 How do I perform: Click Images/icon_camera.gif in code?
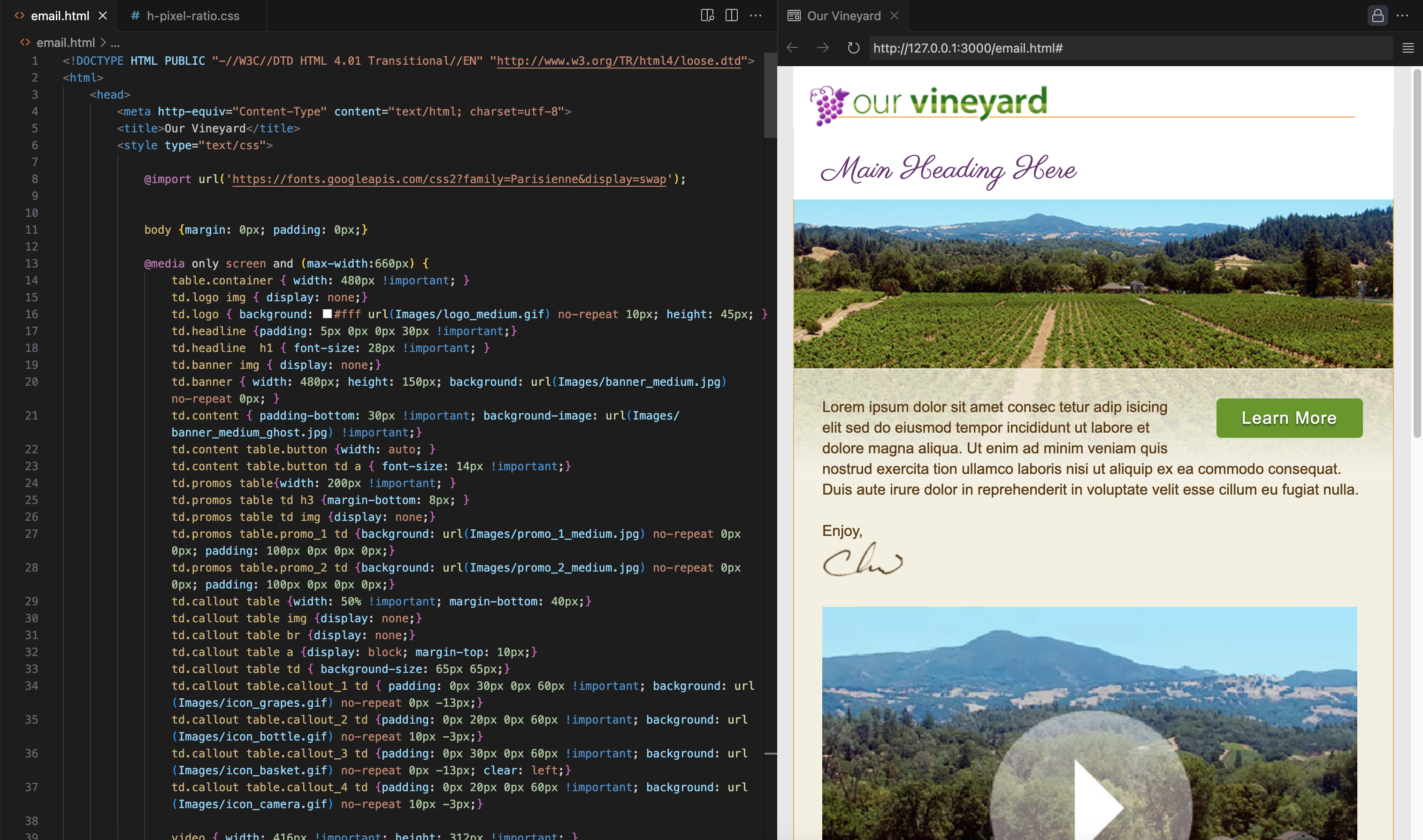click(252, 804)
